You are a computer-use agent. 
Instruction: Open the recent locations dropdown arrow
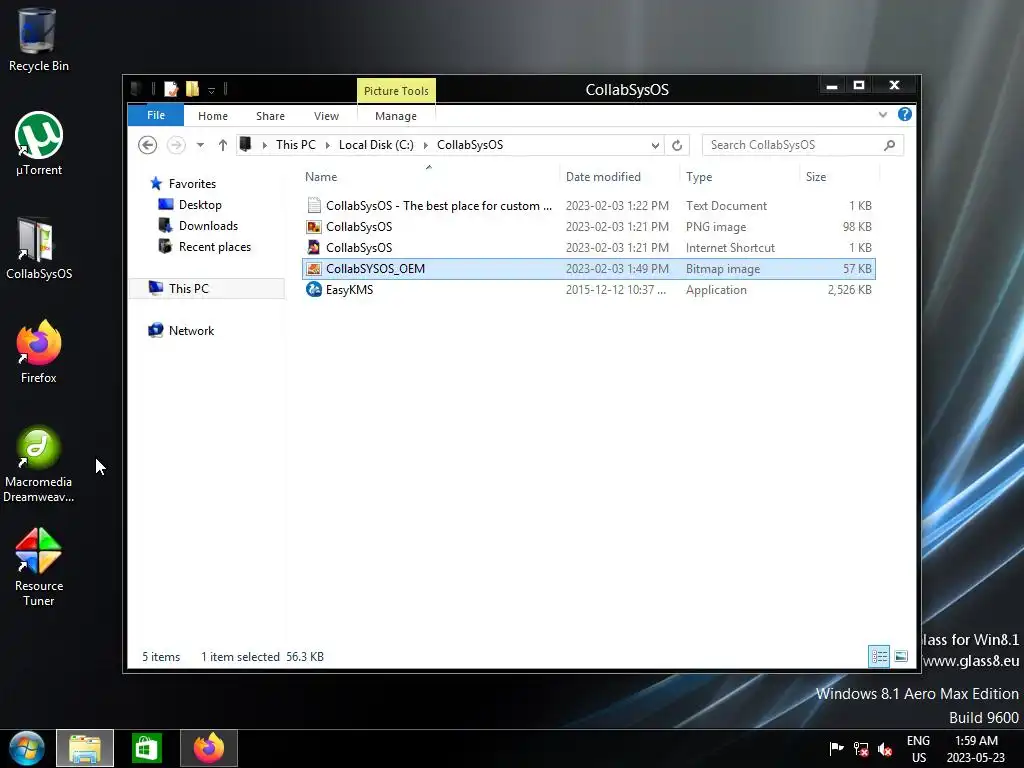200,145
